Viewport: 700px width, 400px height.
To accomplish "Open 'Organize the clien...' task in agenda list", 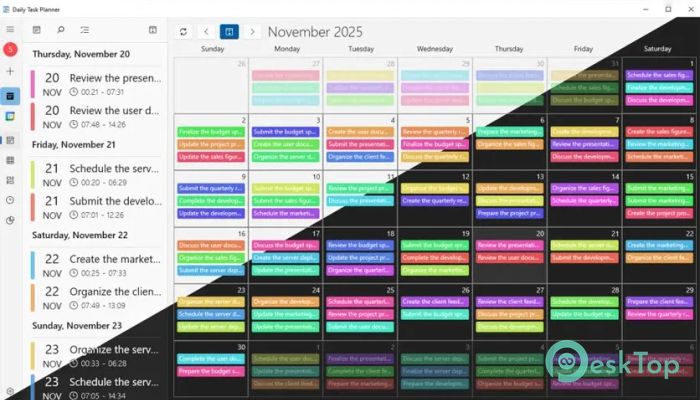I will tap(96, 298).
